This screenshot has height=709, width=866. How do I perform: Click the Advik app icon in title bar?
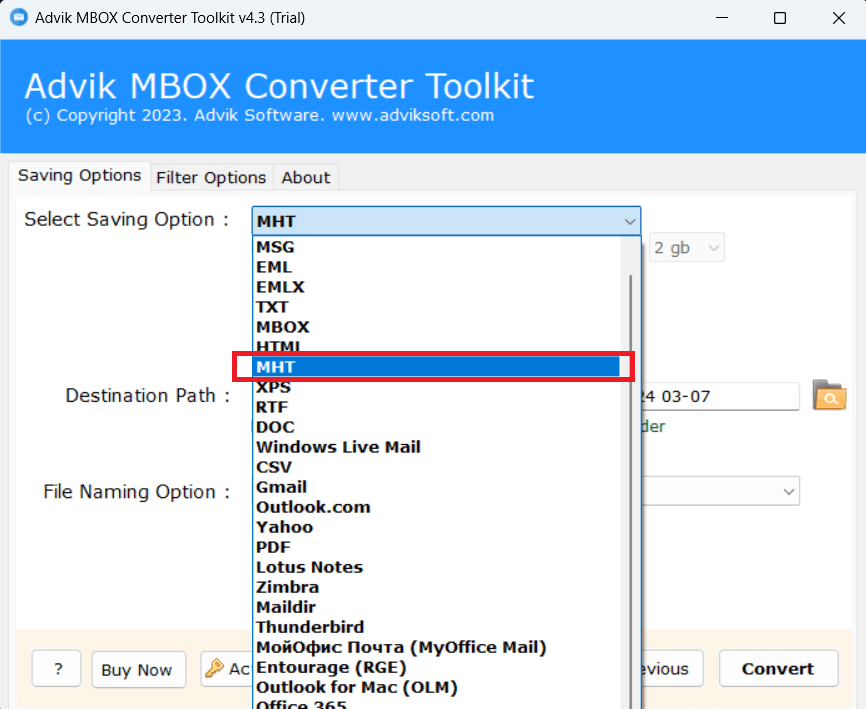18,17
